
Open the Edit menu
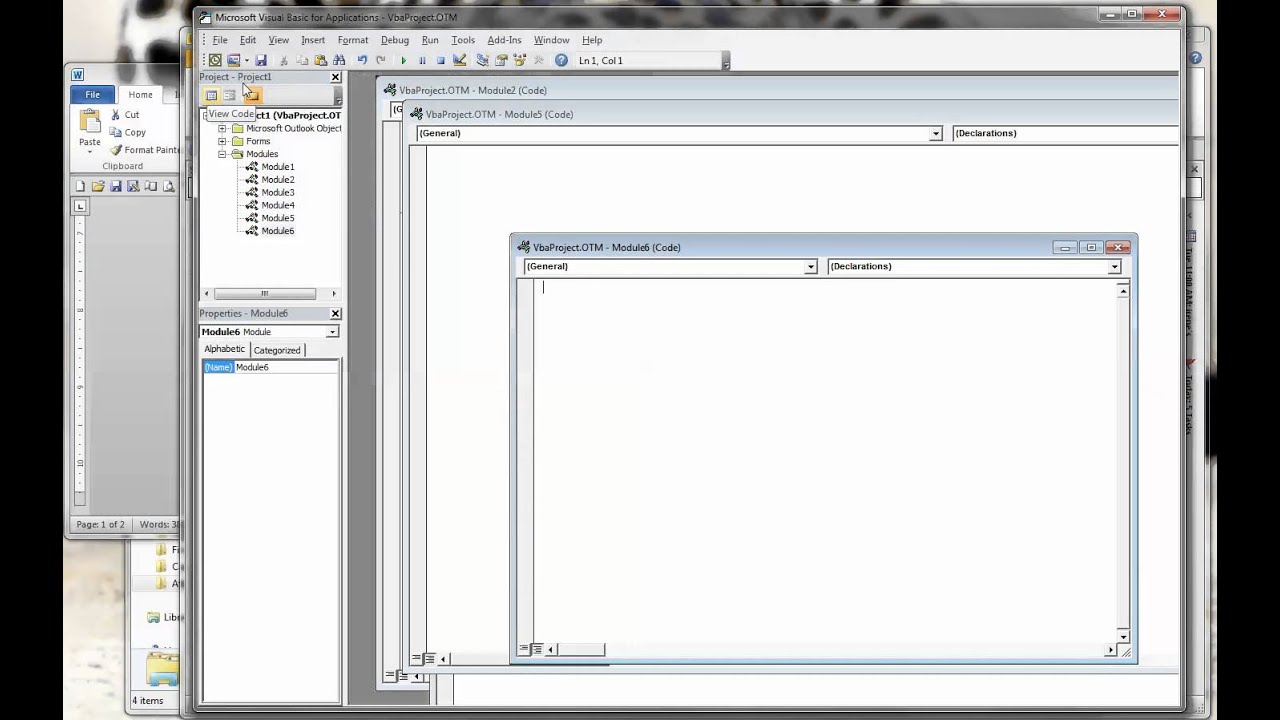248,40
